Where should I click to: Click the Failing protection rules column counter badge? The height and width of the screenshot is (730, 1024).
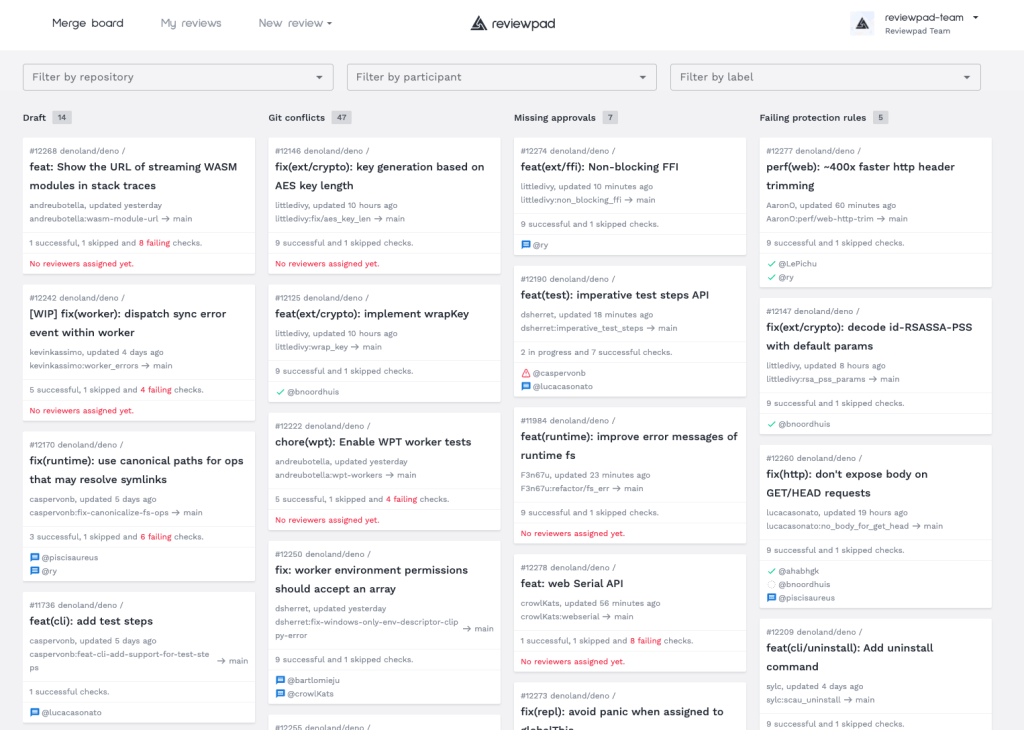click(879, 117)
